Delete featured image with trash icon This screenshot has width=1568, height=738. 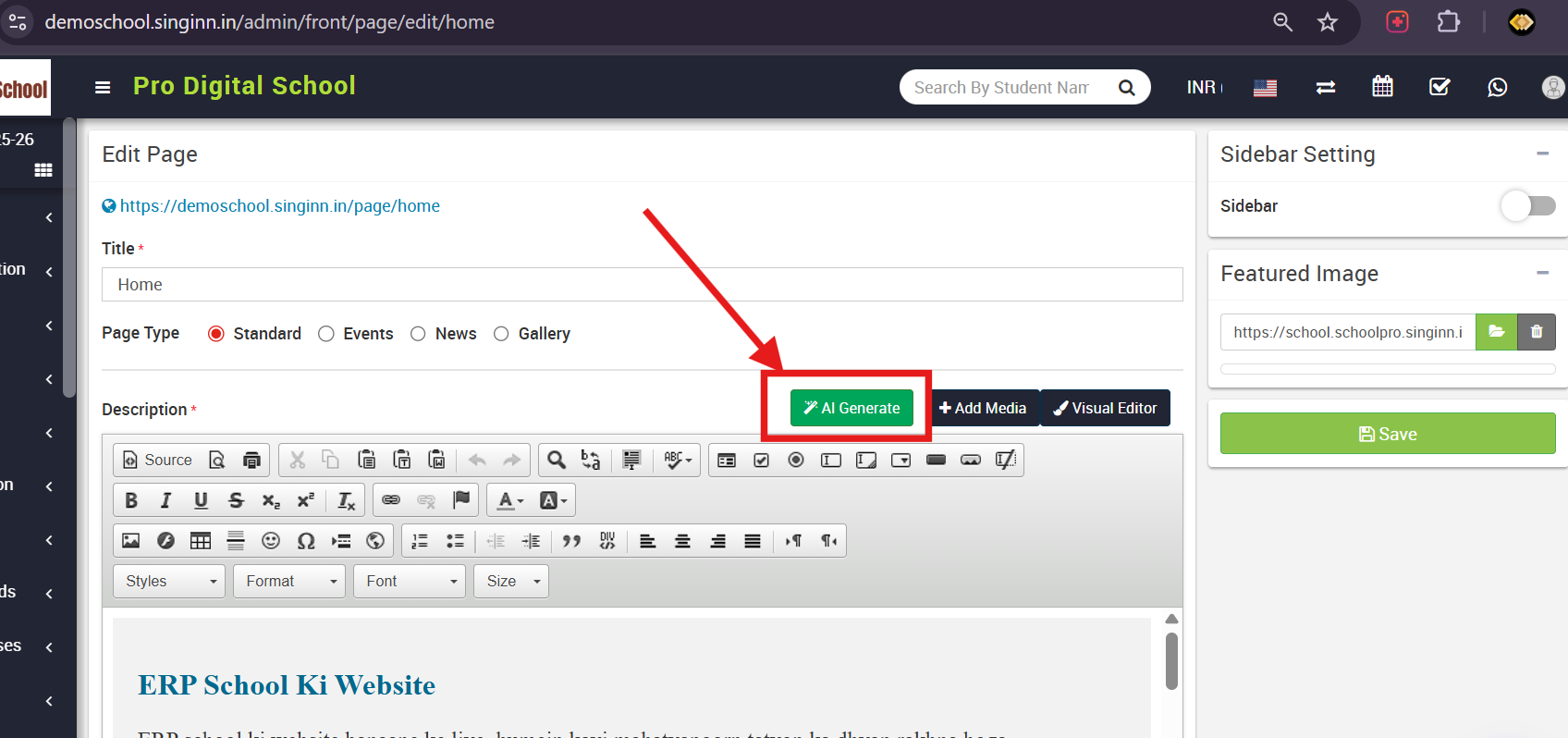point(1536,332)
